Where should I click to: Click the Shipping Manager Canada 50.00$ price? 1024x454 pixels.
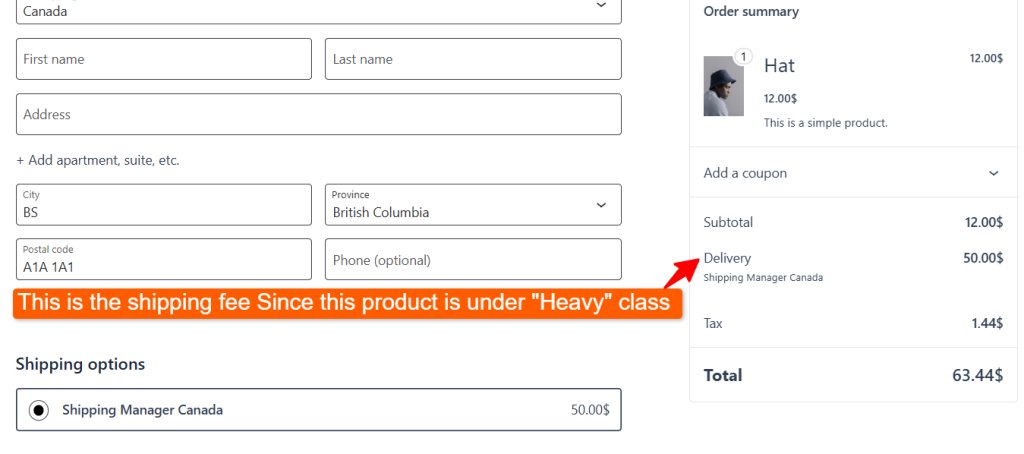pos(590,410)
